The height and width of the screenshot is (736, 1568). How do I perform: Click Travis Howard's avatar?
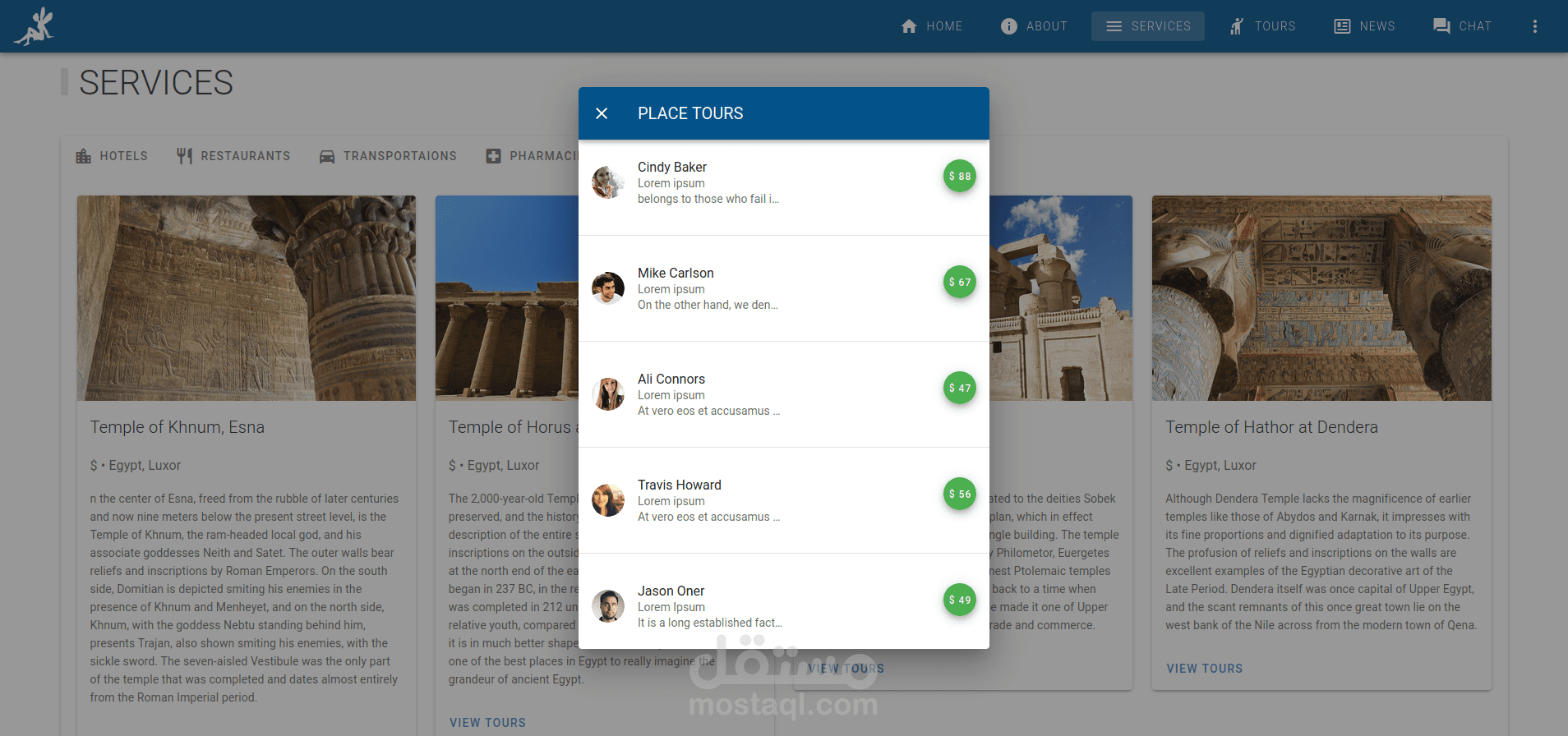point(608,500)
